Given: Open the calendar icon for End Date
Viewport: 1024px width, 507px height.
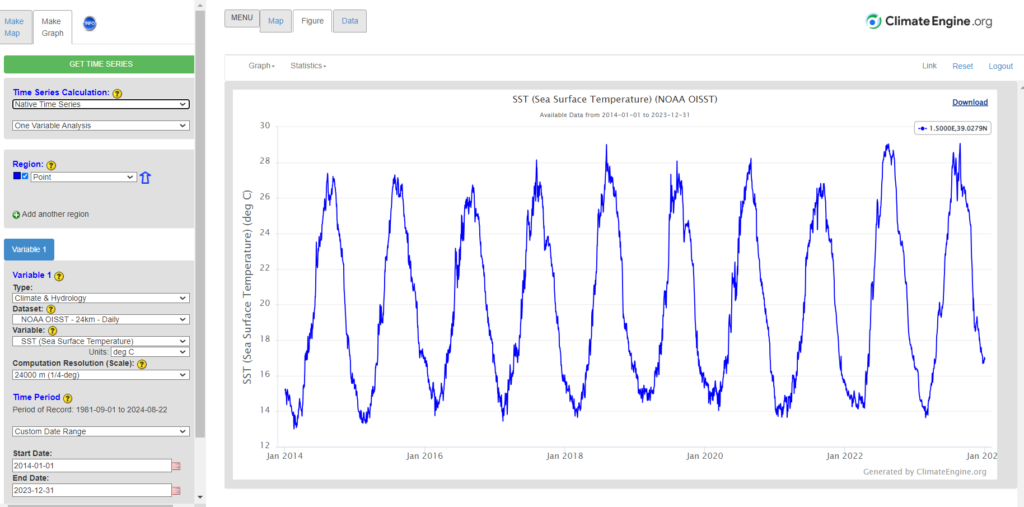Looking at the screenshot, I should (176, 490).
